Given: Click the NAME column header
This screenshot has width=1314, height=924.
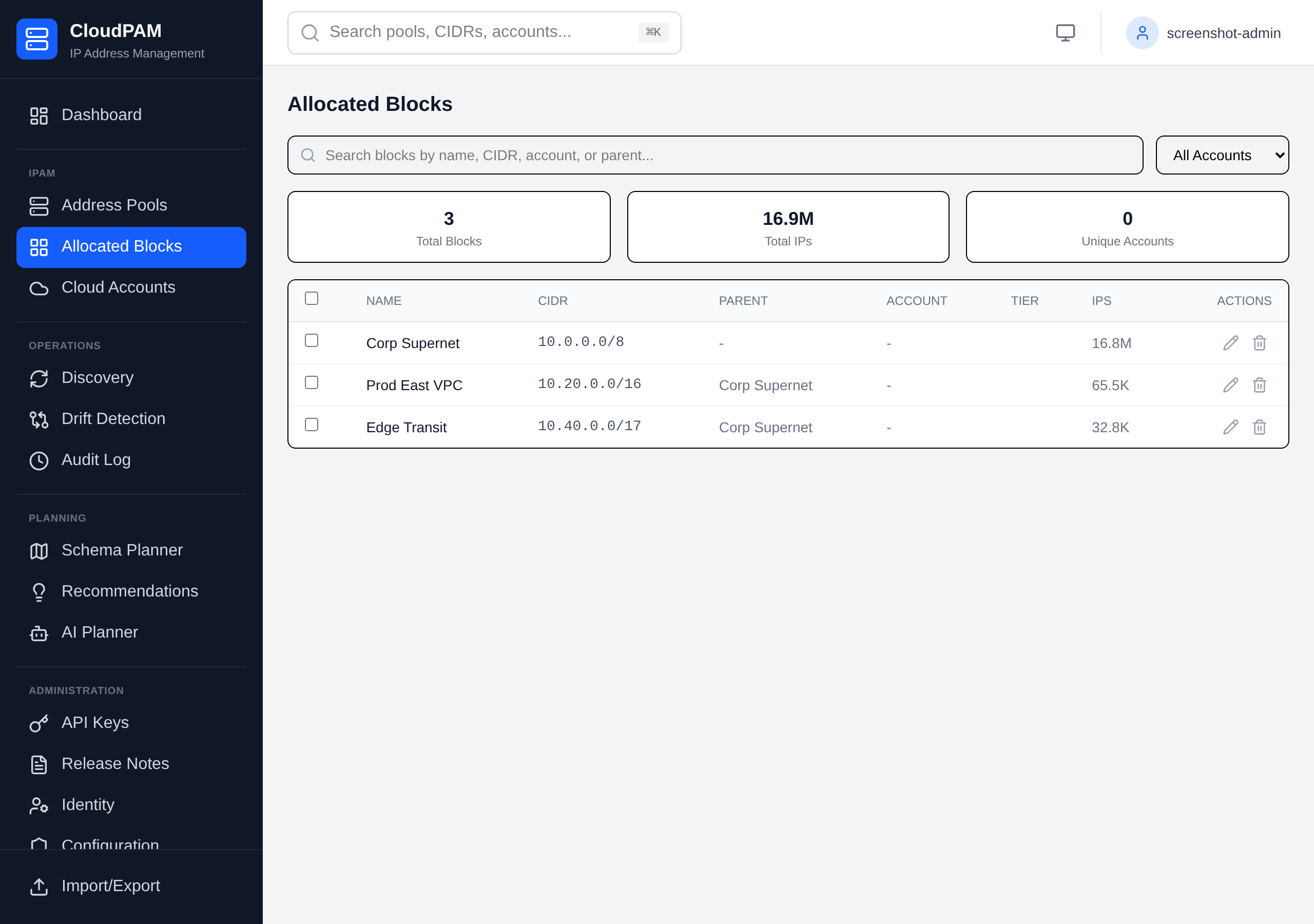Looking at the screenshot, I should (x=383, y=301).
